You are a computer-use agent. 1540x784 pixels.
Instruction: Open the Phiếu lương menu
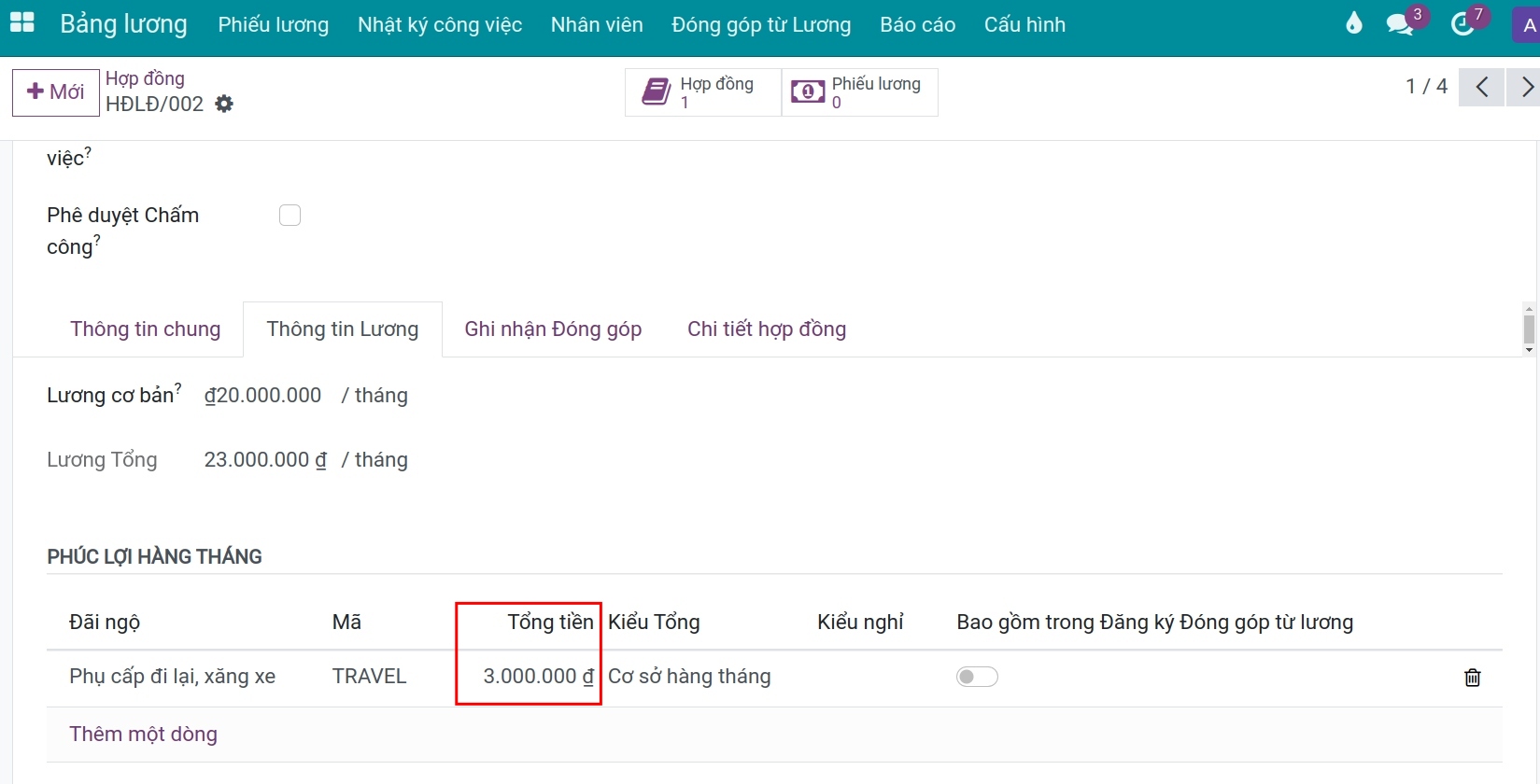pyautogui.click(x=274, y=25)
